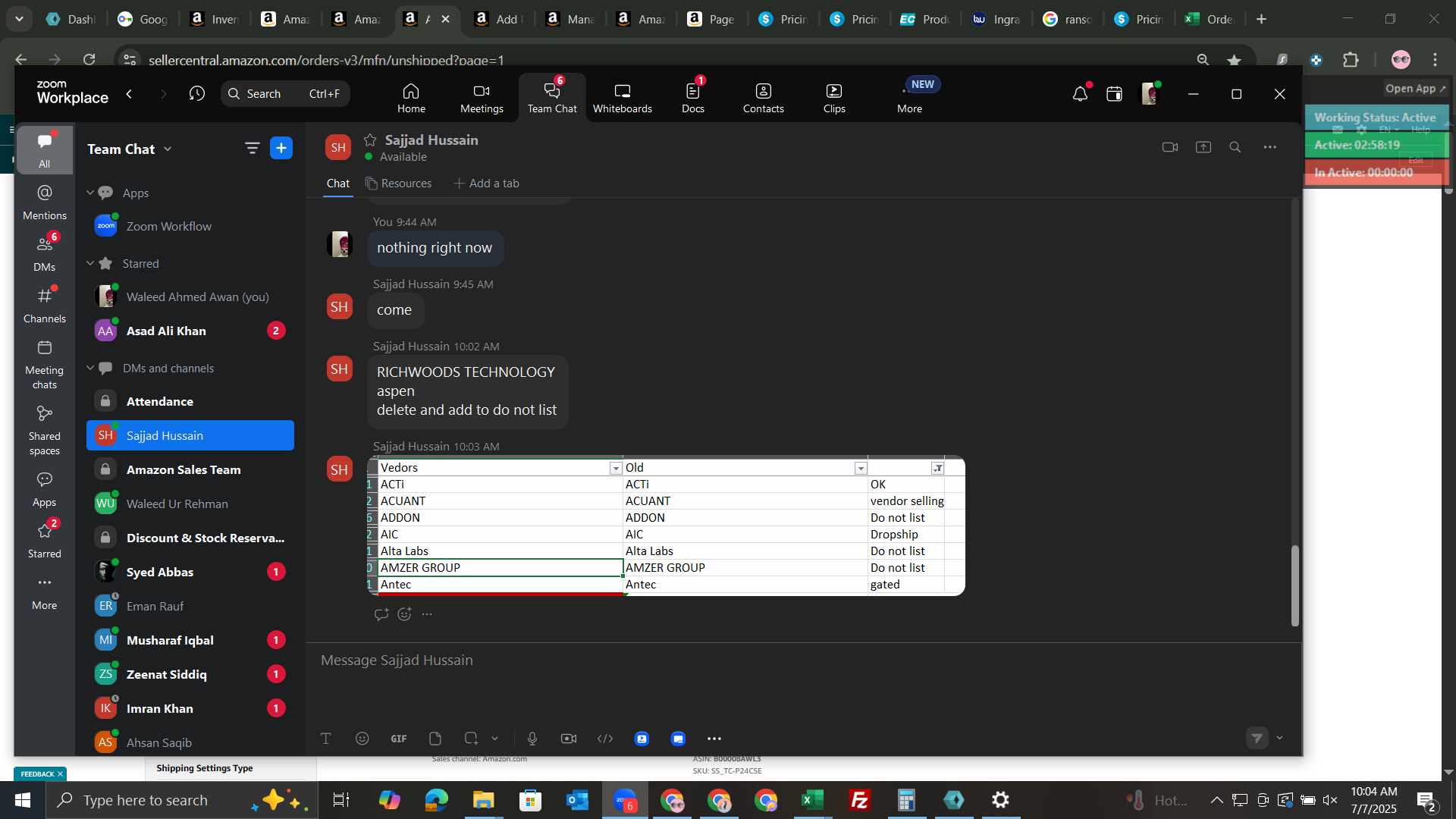Open Shared spaces in sidebar
Image resolution: width=1456 pixels, height=819 pixels.
point(45,430)
